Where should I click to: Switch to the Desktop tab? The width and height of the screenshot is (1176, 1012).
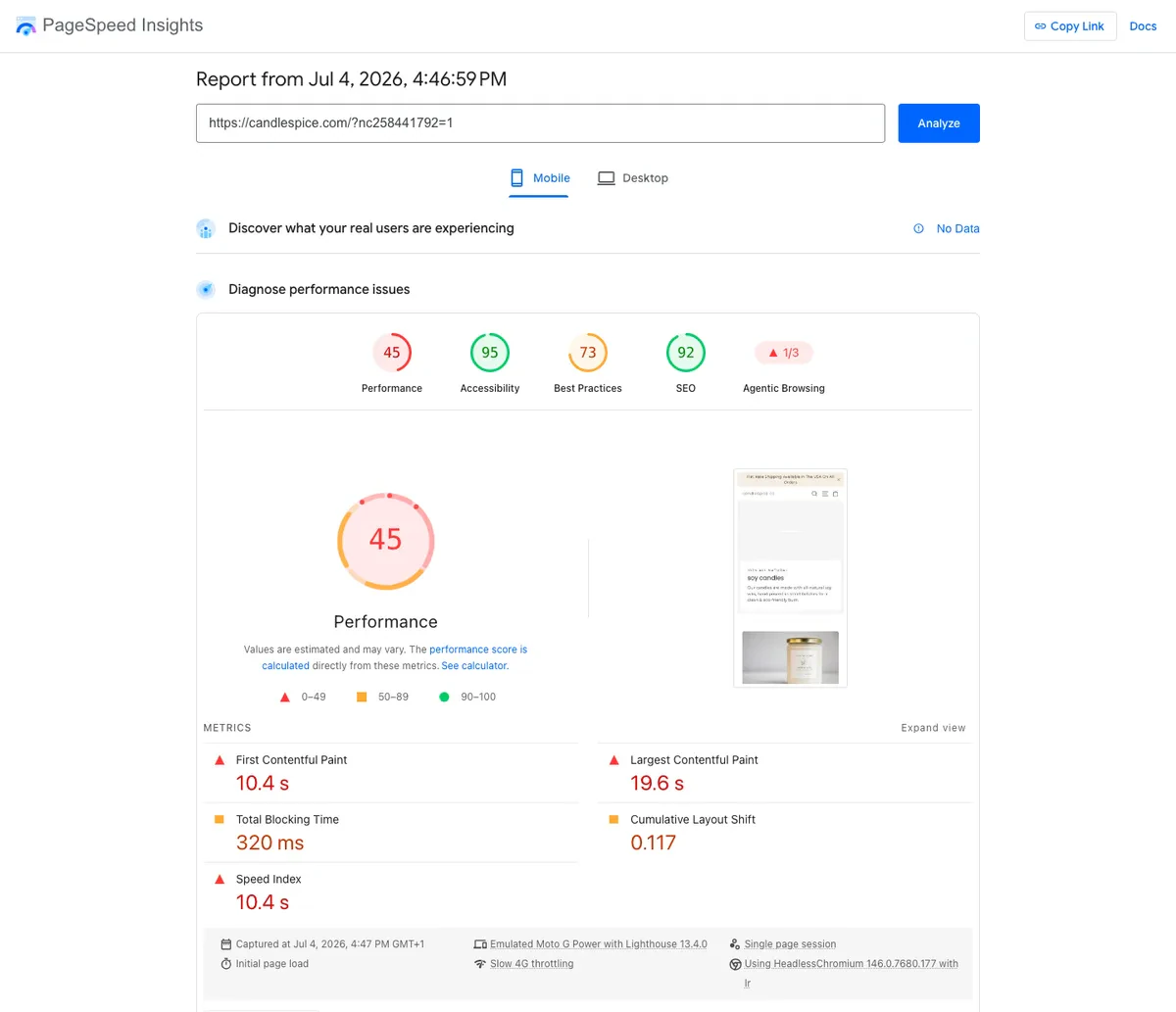pyautogui.click(x=633, y=178)
